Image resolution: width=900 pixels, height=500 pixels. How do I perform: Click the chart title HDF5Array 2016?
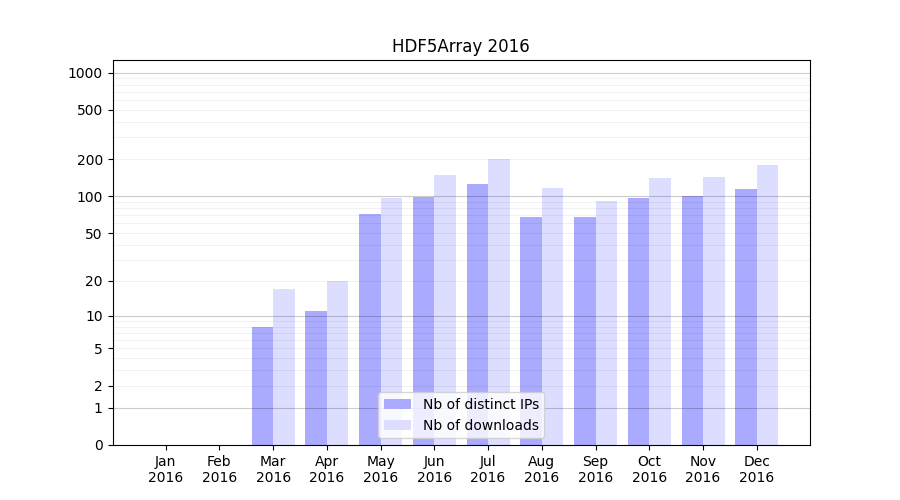(x=460, y=46)
